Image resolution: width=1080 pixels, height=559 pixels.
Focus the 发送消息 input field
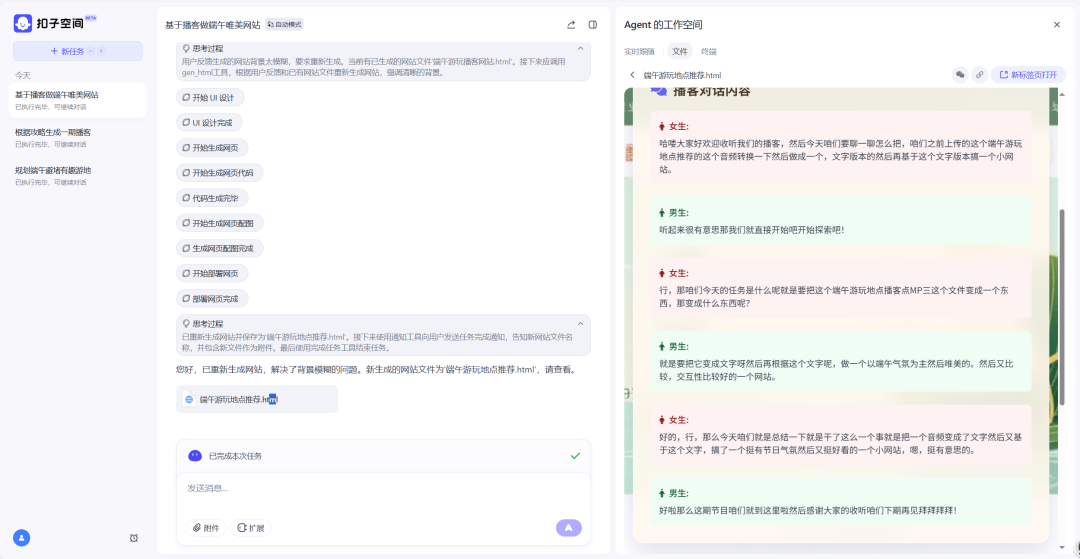click(x=384, y=489)
